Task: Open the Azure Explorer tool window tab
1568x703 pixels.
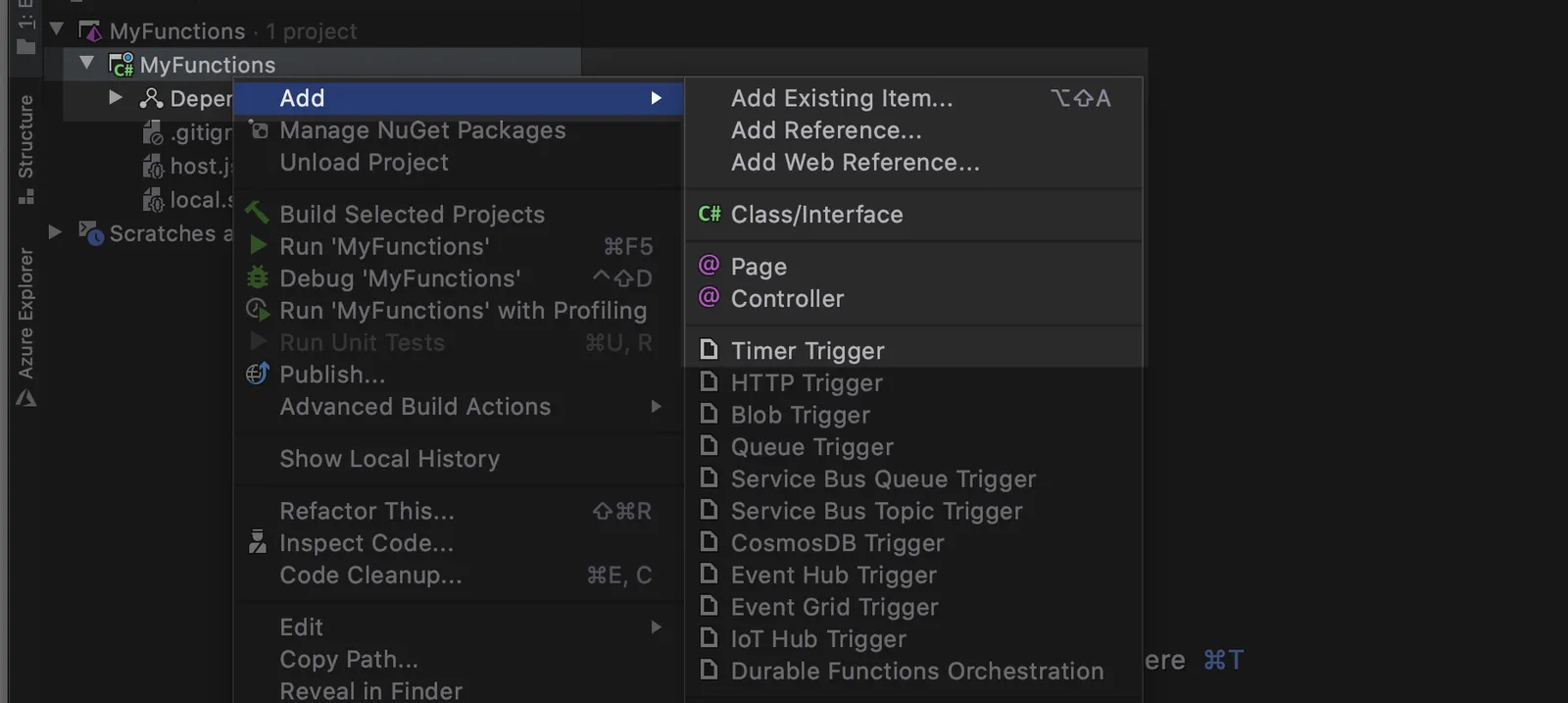Action: [x=25, y=327]
